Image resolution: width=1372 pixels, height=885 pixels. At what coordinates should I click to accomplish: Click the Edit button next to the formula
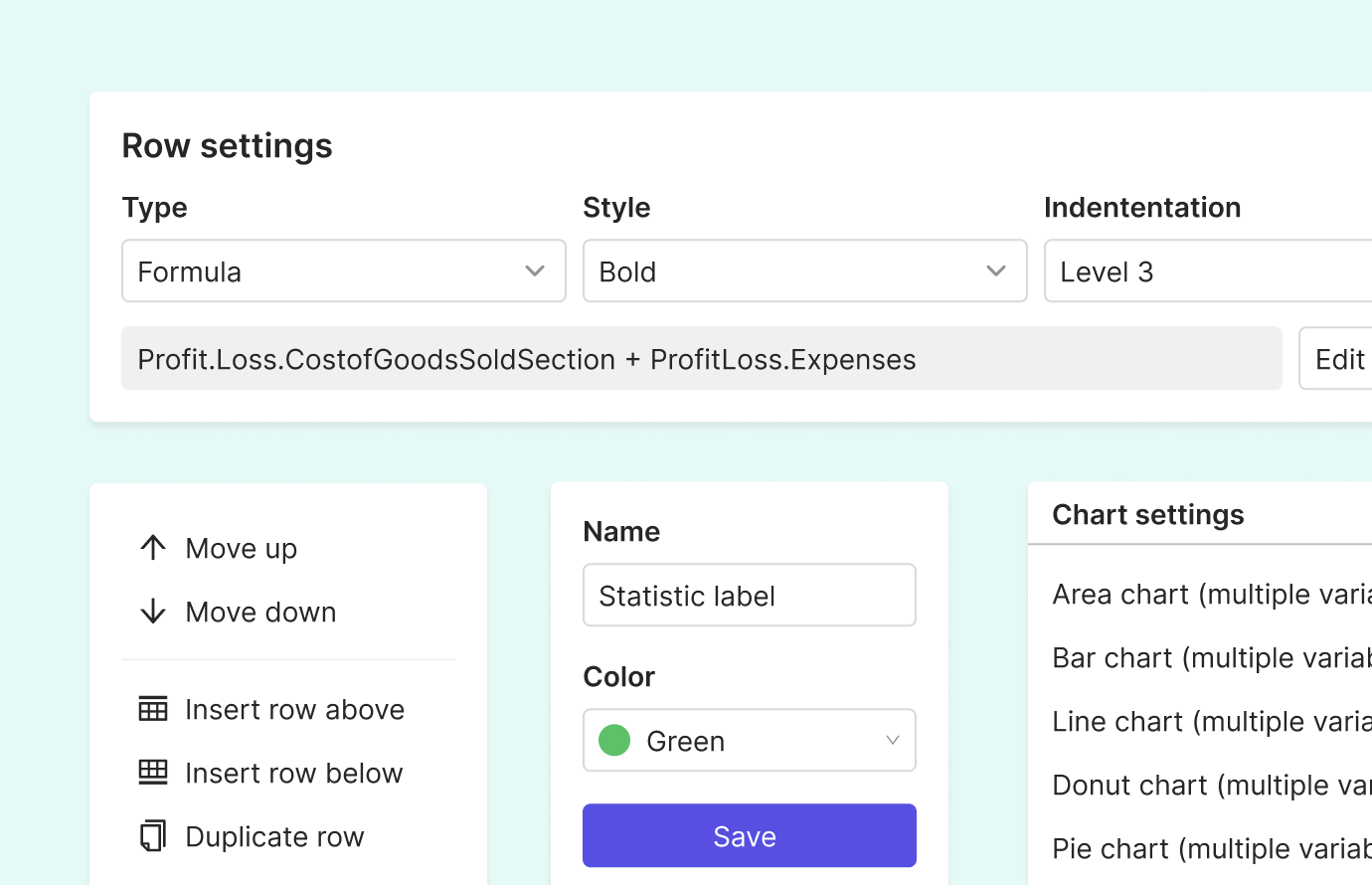click(1342, 358)
